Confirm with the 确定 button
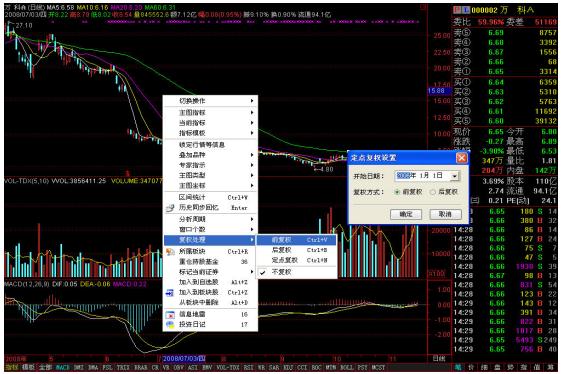Screen dimensions: 562x374 [x=406, y=214]
